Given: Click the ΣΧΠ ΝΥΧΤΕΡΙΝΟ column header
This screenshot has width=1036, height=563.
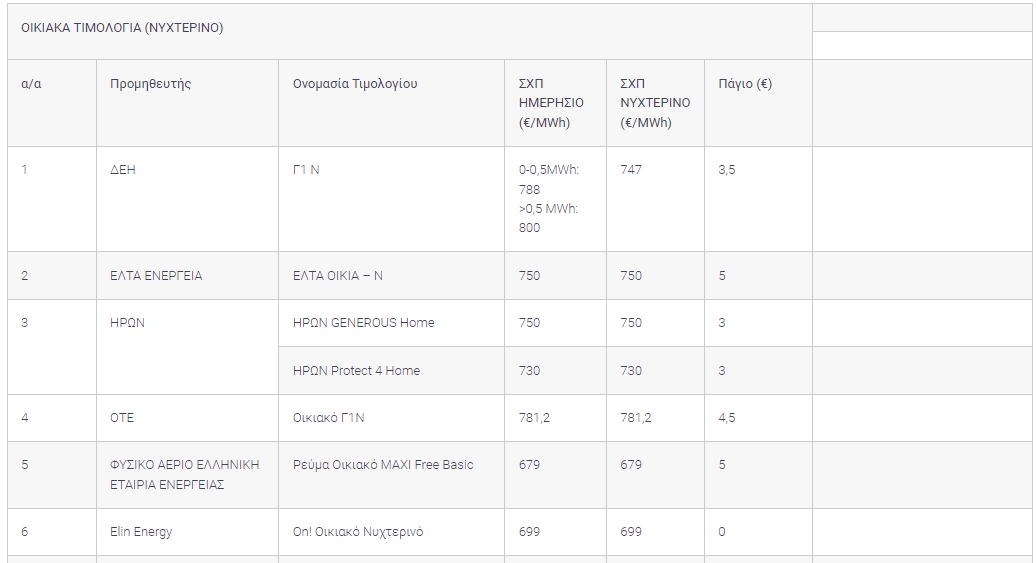Looking at the screenshot, I should (x=654, y=103).
